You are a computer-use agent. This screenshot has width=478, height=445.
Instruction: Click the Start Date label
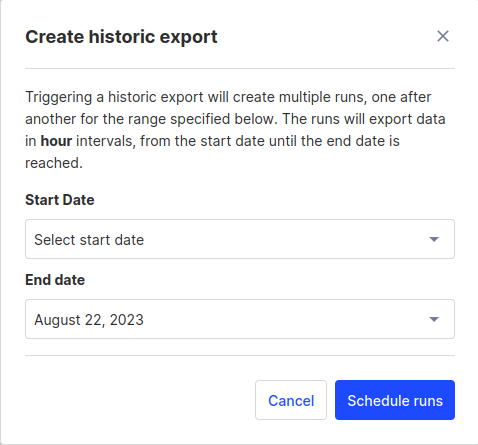click(60, 200)
